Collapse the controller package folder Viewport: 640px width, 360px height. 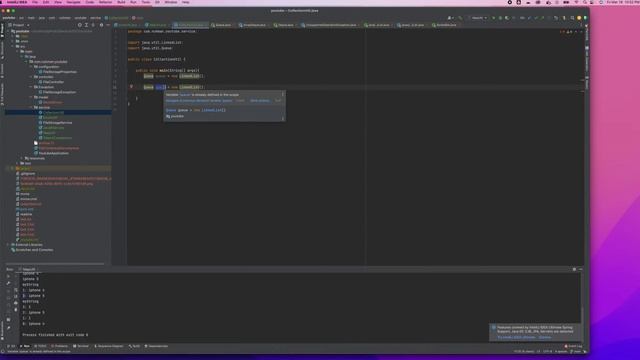31,77
